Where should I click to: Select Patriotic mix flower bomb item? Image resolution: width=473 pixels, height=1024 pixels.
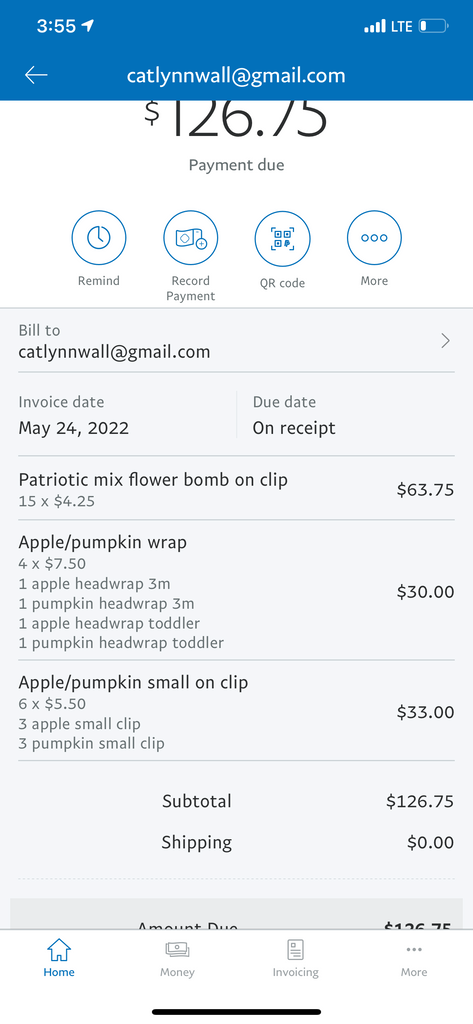click(236, 489)
